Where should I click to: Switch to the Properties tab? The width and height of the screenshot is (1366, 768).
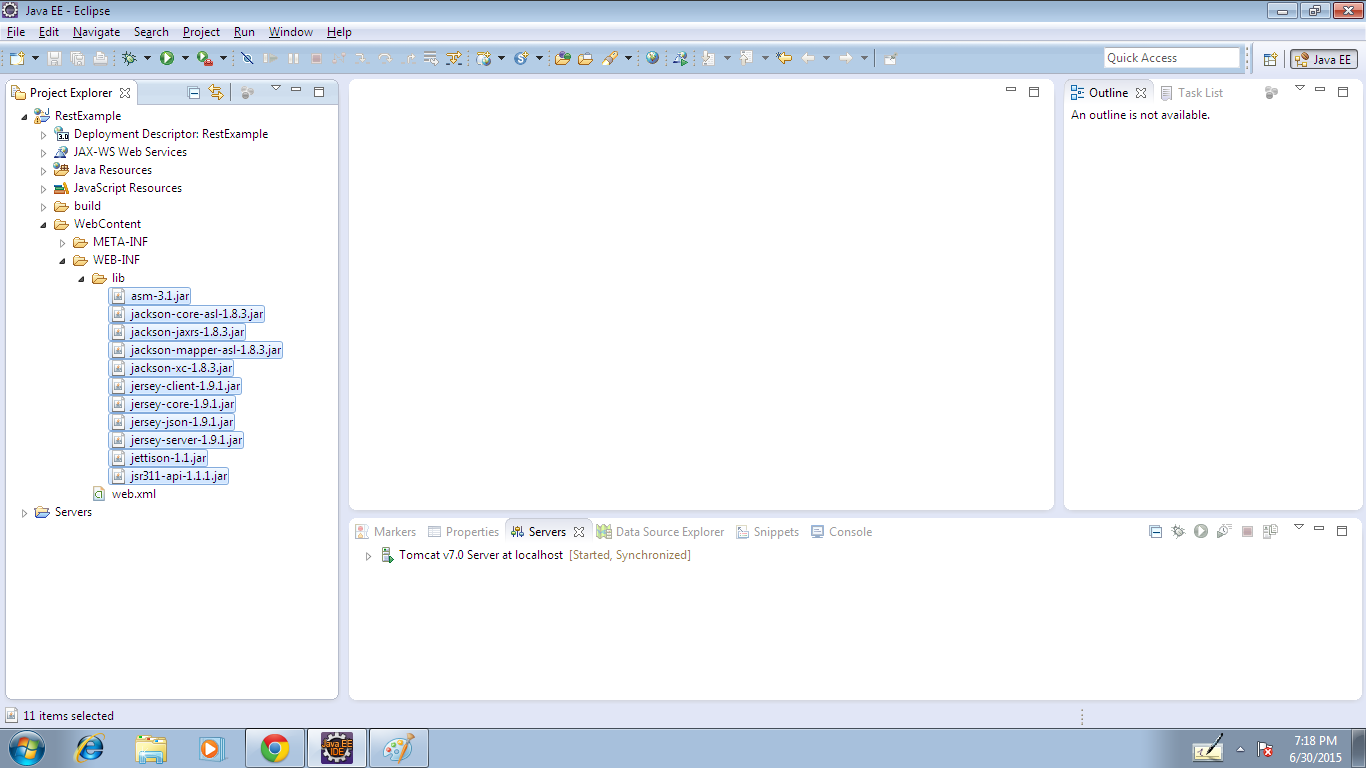tap(463, 532)
